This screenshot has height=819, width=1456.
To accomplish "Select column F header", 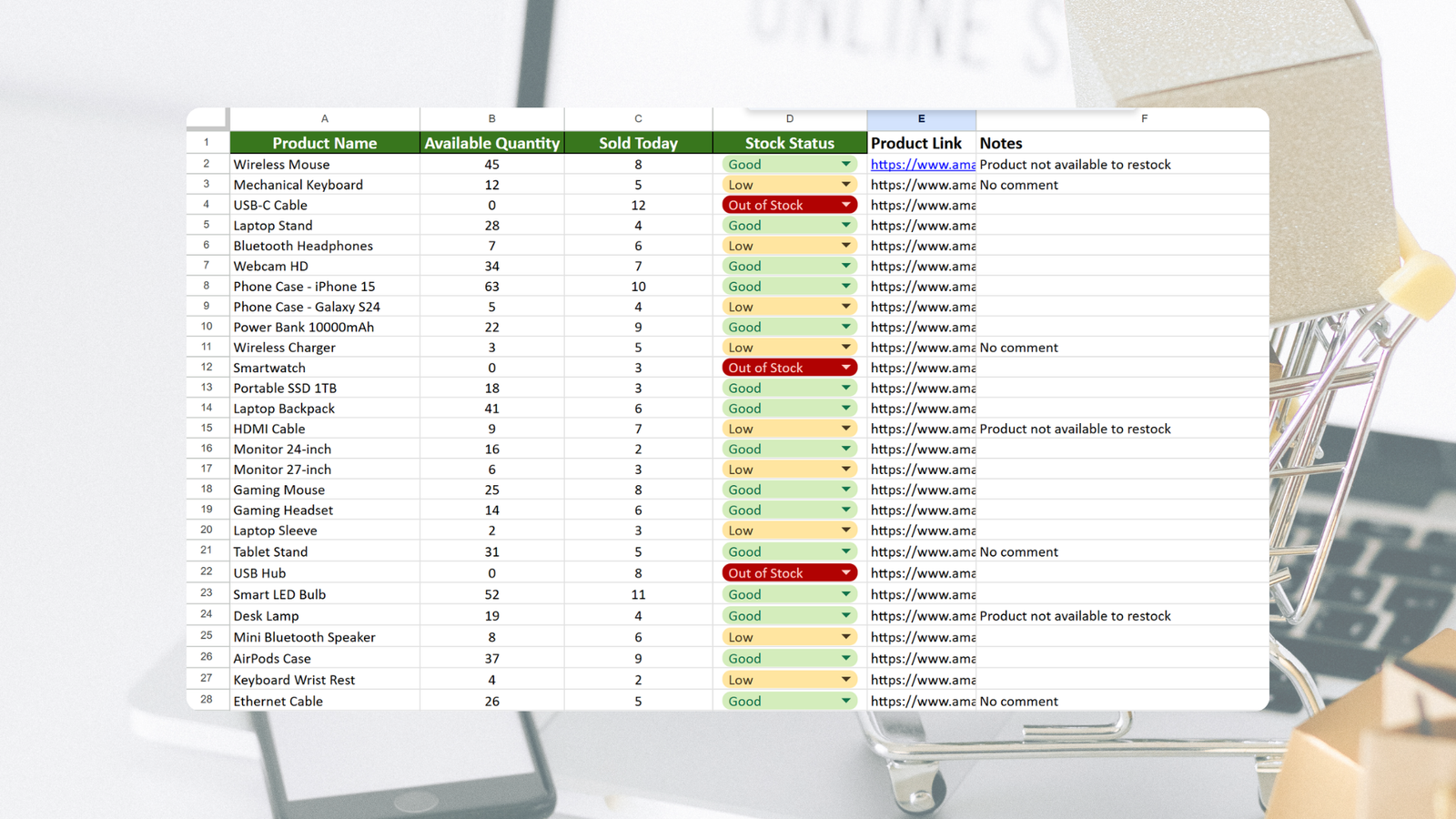I will [x=1144, y=119].
